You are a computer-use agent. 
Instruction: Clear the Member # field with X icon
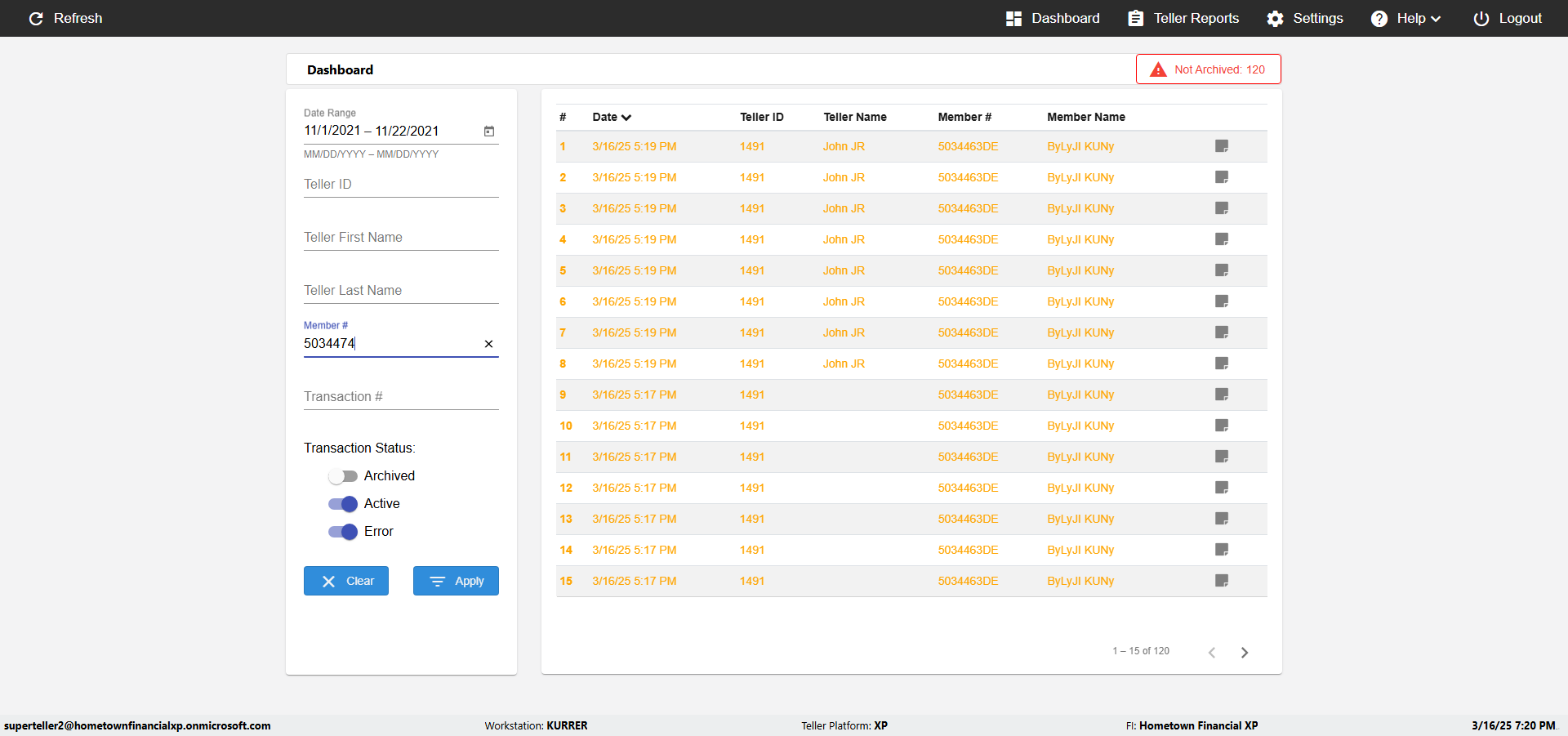tap(488, 344)
